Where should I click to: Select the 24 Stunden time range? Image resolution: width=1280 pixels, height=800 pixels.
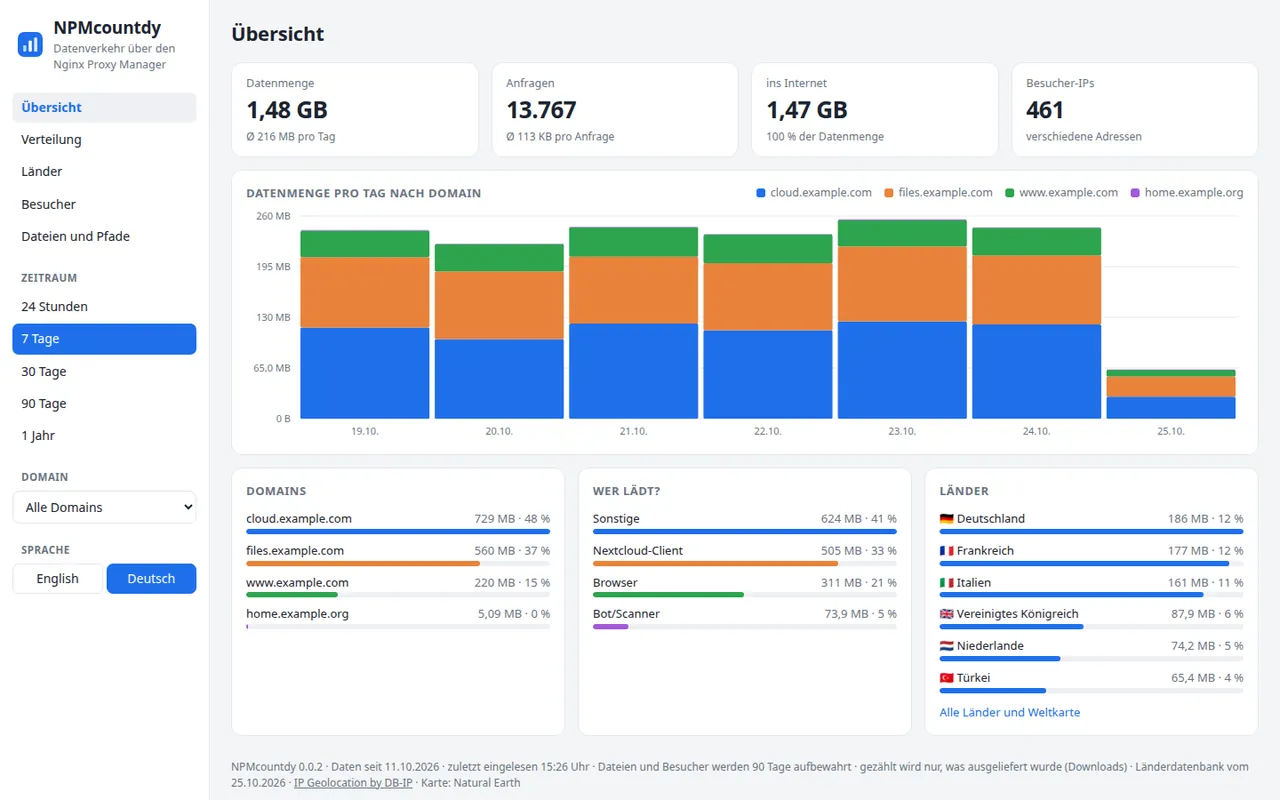(x=104, y=307)
